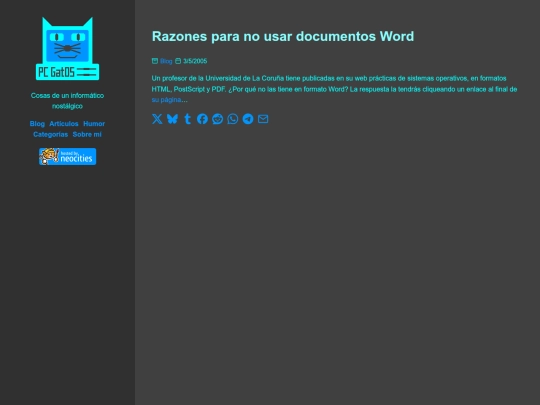Open the Blog section in sidebar menu
Screen dimensions: 540x405
[37, 124]
